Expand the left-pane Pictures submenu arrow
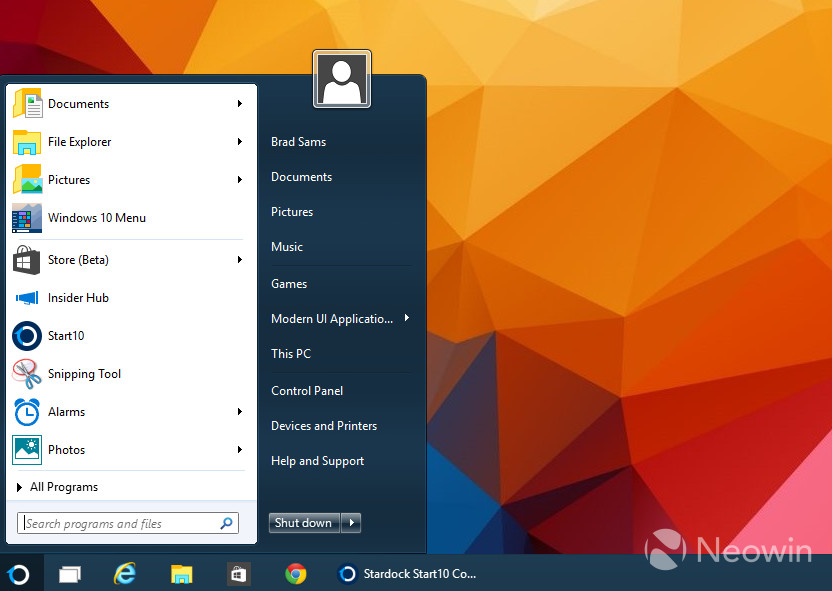Viewport: 832px width, 591px height. pos(240,179)
